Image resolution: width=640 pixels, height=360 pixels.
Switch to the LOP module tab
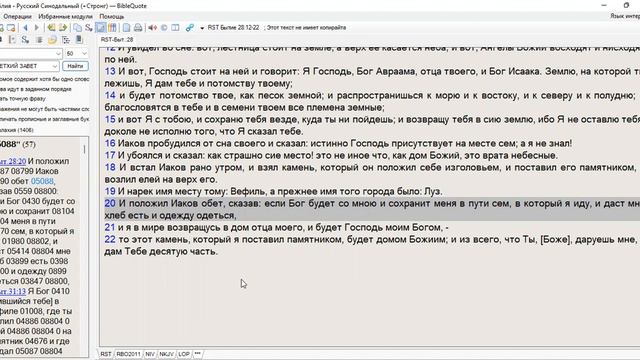point(184,354)
